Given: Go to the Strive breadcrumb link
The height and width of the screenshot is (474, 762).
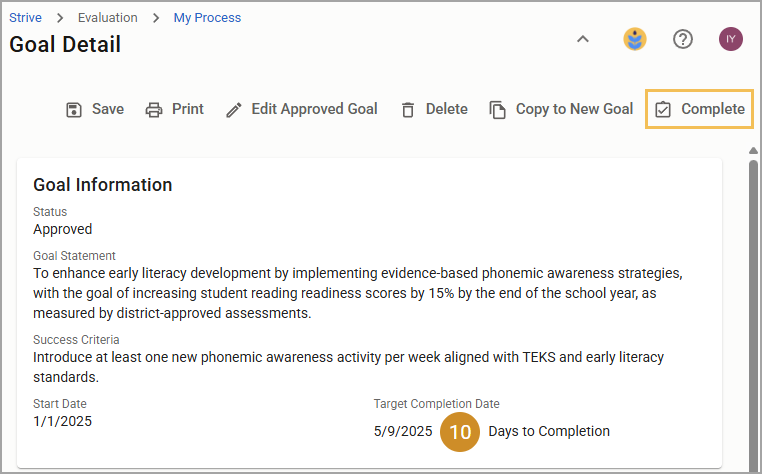Looking at the screenshot, I should (x=25, y=18).
